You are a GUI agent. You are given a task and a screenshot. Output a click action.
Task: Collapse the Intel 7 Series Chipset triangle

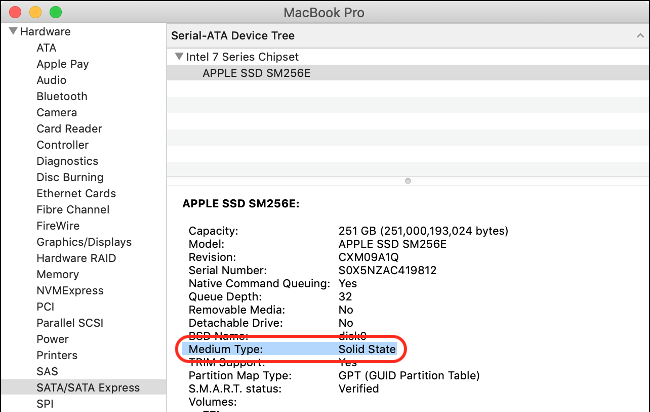pos(179,56)
